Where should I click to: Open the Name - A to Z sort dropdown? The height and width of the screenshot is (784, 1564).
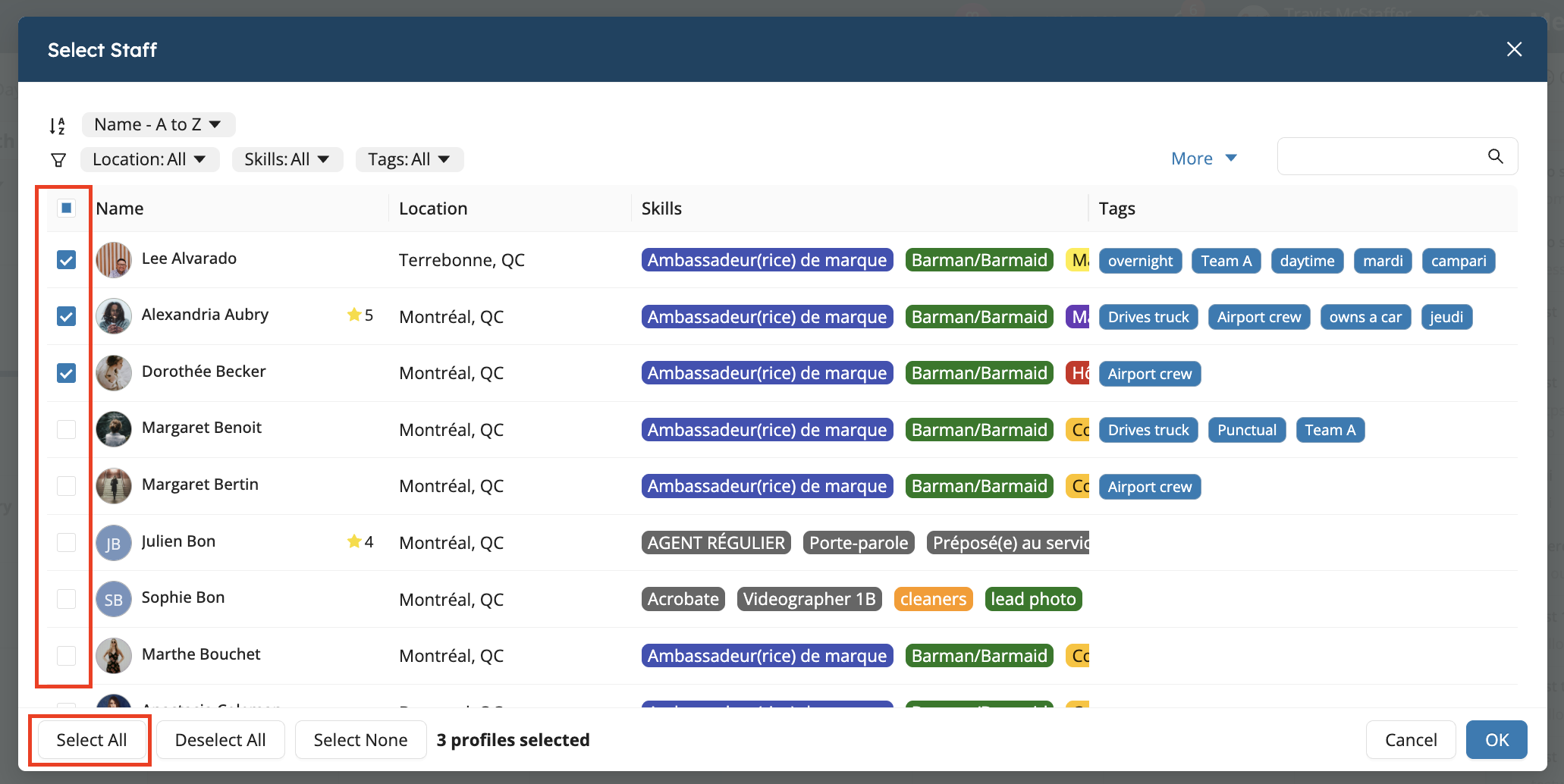[158, 124]
